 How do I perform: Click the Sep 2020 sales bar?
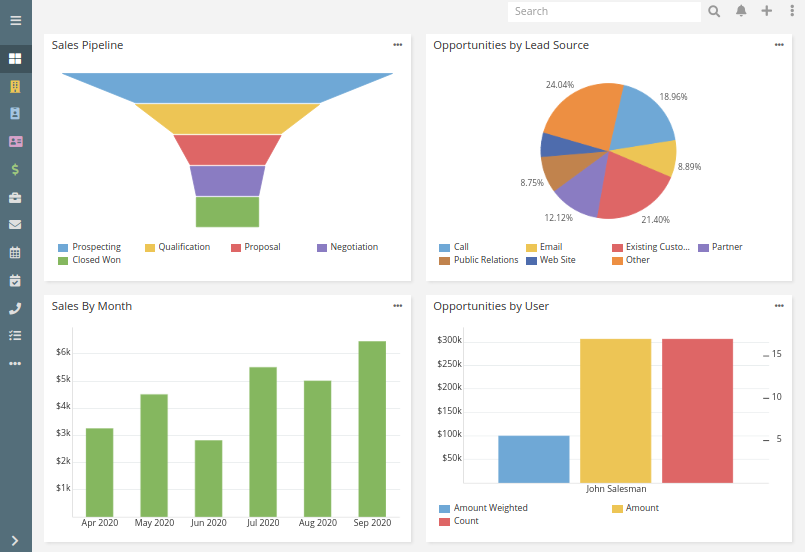372,429
